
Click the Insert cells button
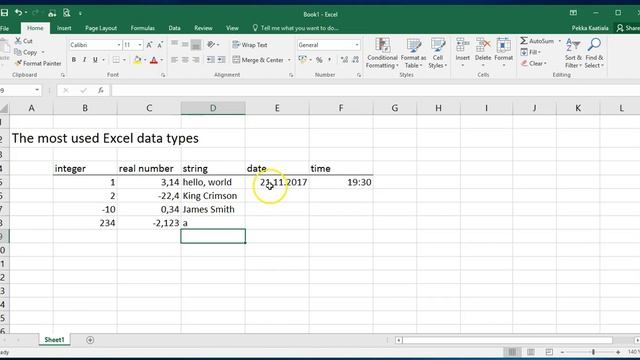pos(462,53)
